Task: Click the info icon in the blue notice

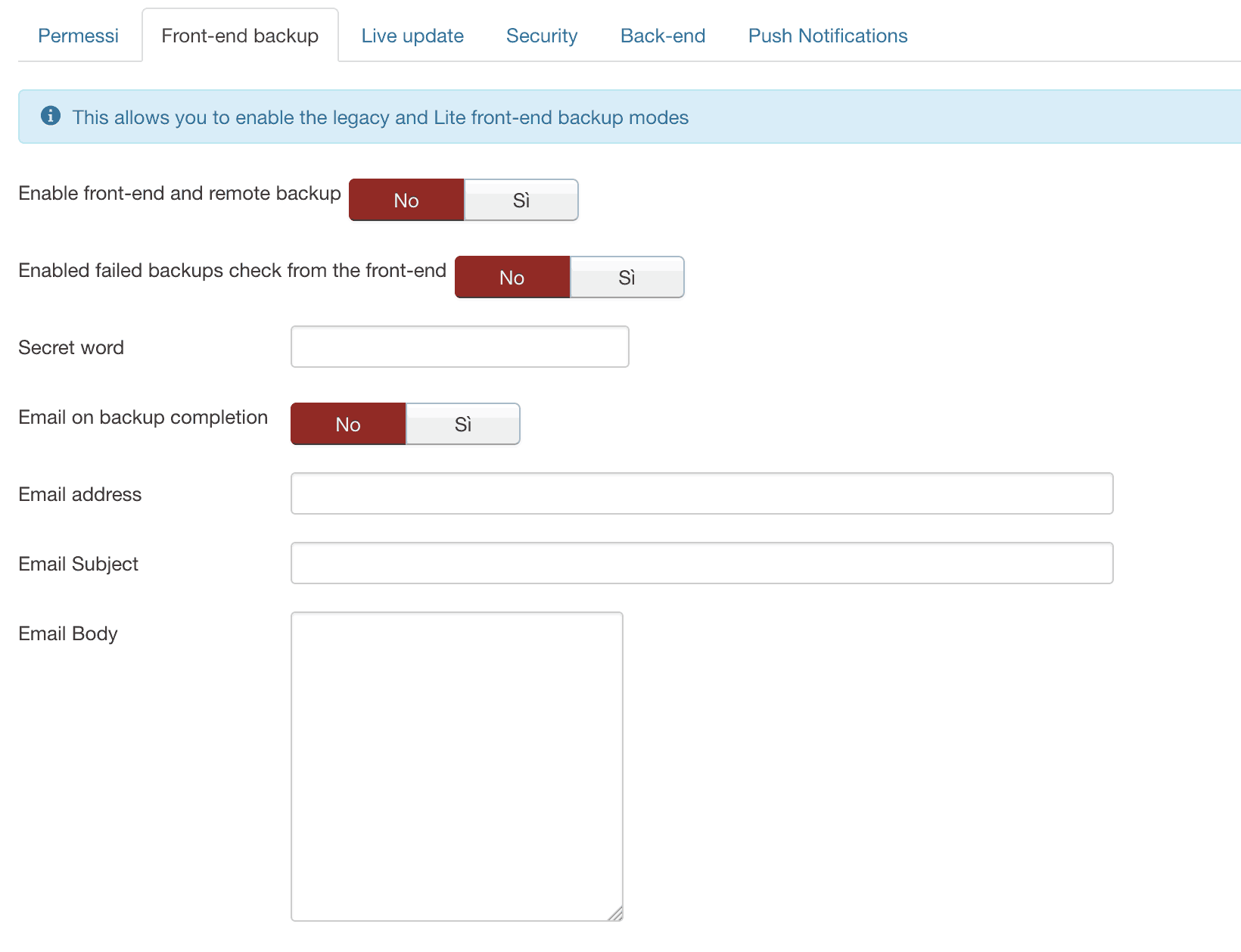Action: tap(51, 116)
